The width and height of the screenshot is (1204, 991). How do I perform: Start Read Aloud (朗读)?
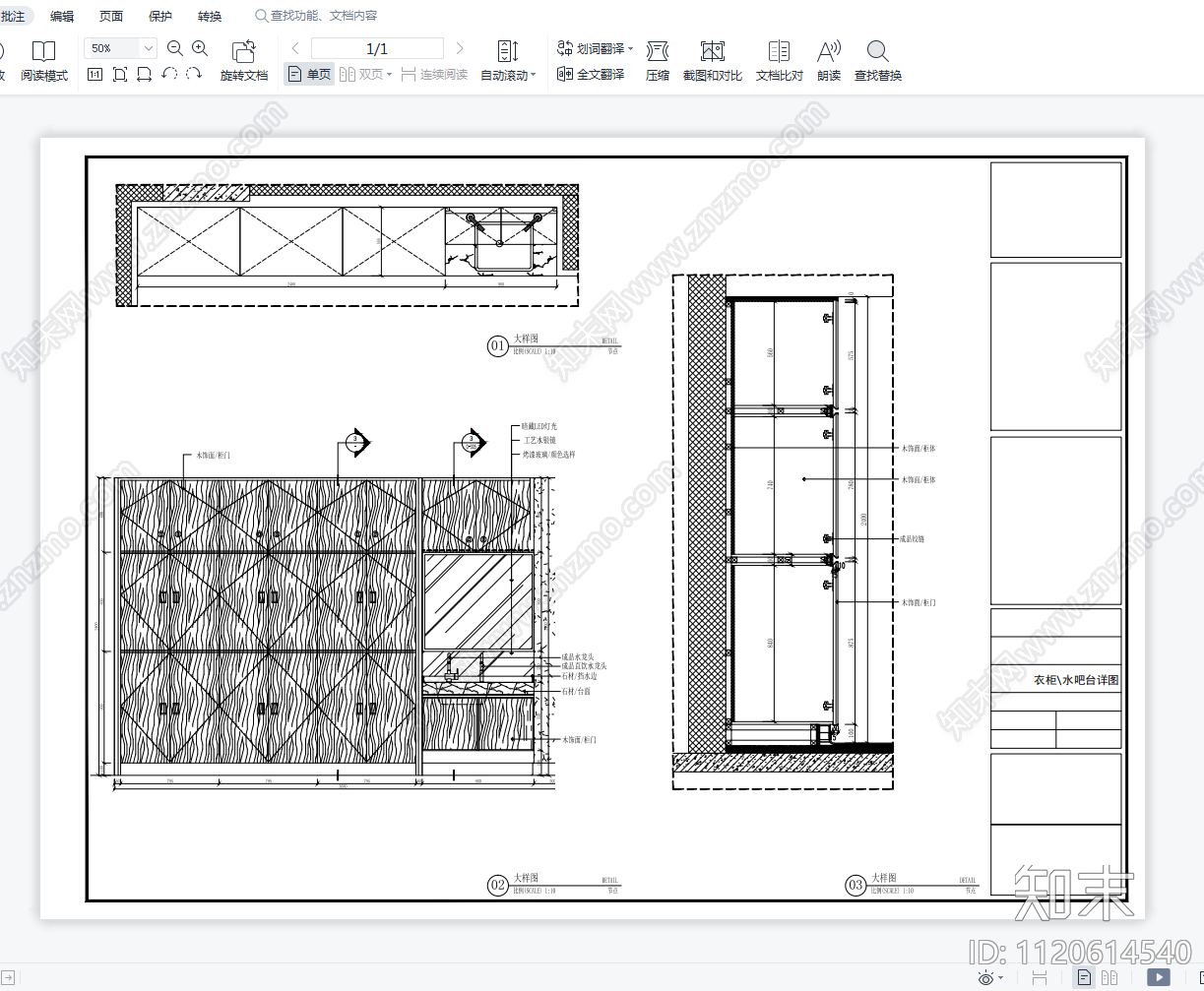pos(829,61)
